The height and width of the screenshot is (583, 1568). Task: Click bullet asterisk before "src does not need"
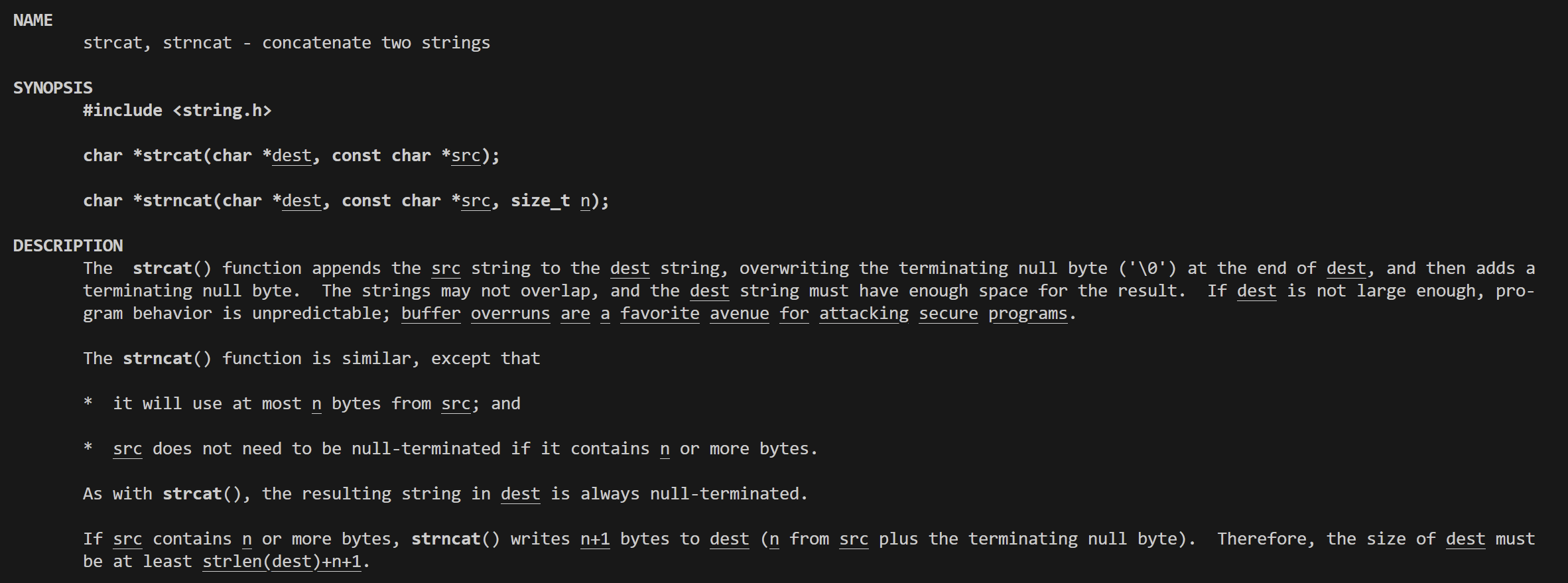[x=88, y=448]
